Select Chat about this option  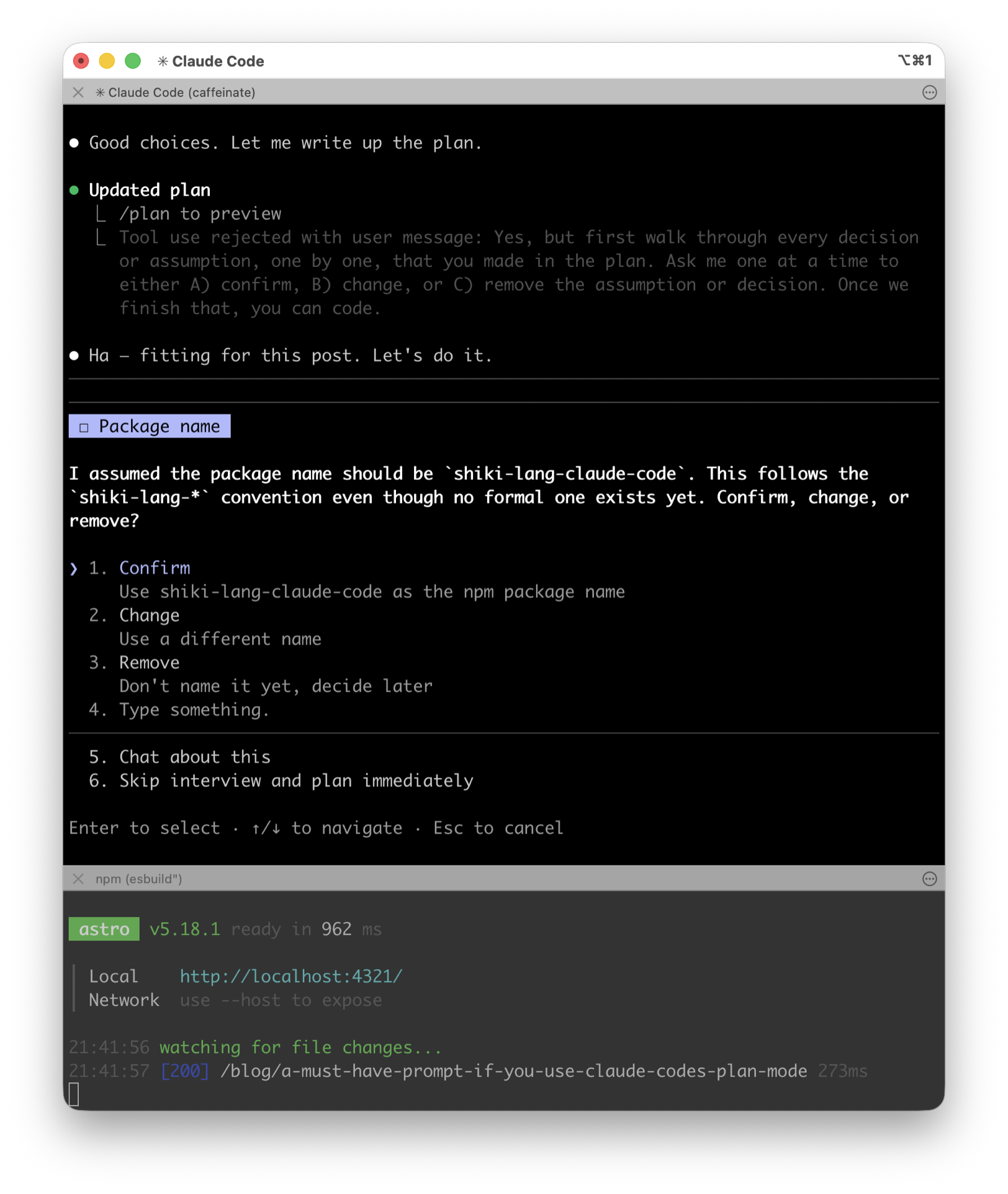[x=194, y=757]
